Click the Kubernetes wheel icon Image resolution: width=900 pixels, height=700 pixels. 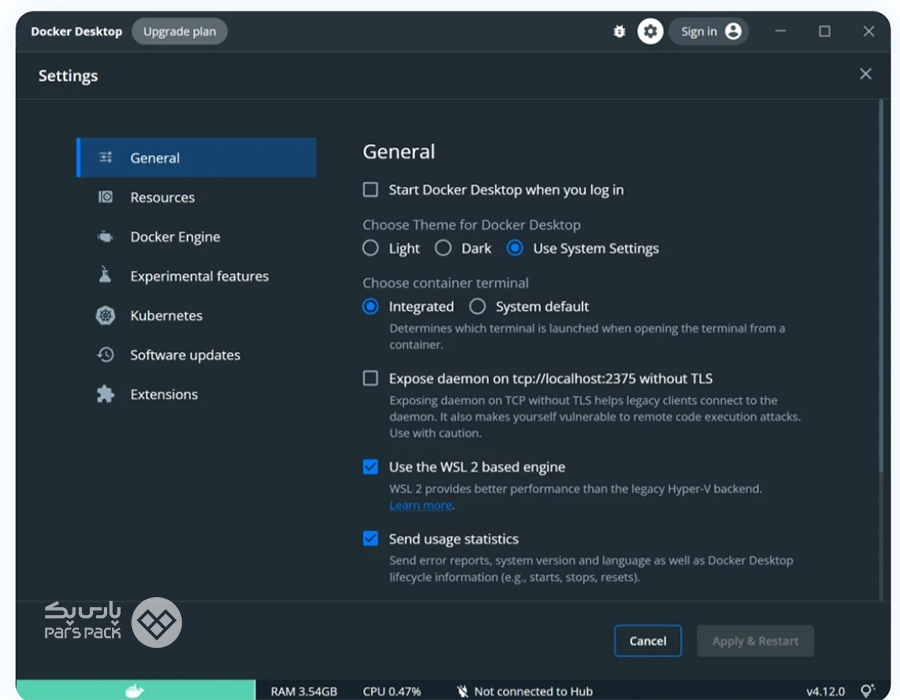coord(105,316)
